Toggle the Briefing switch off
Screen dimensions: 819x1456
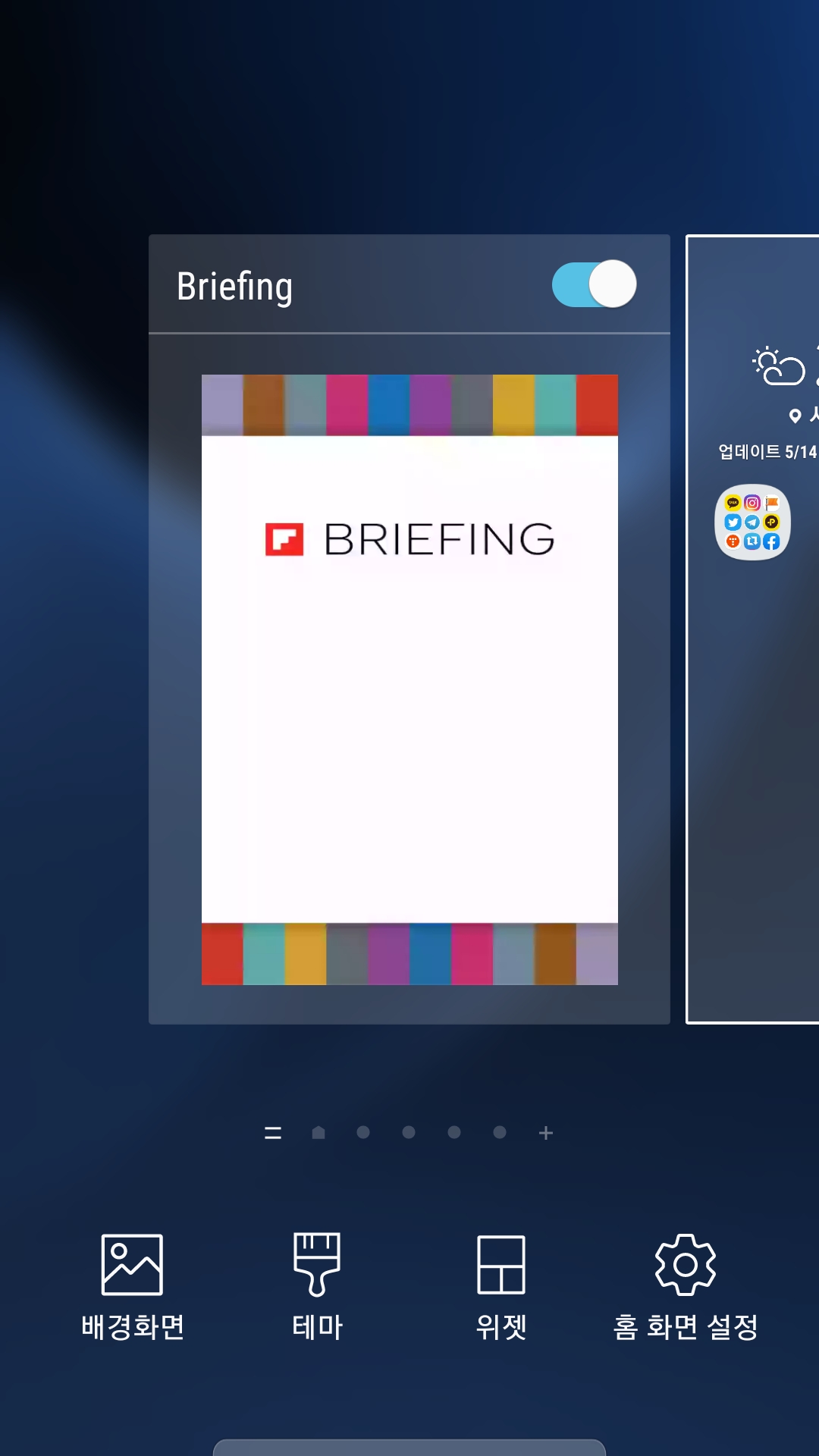pyautogui.click(x=594, y=284)
